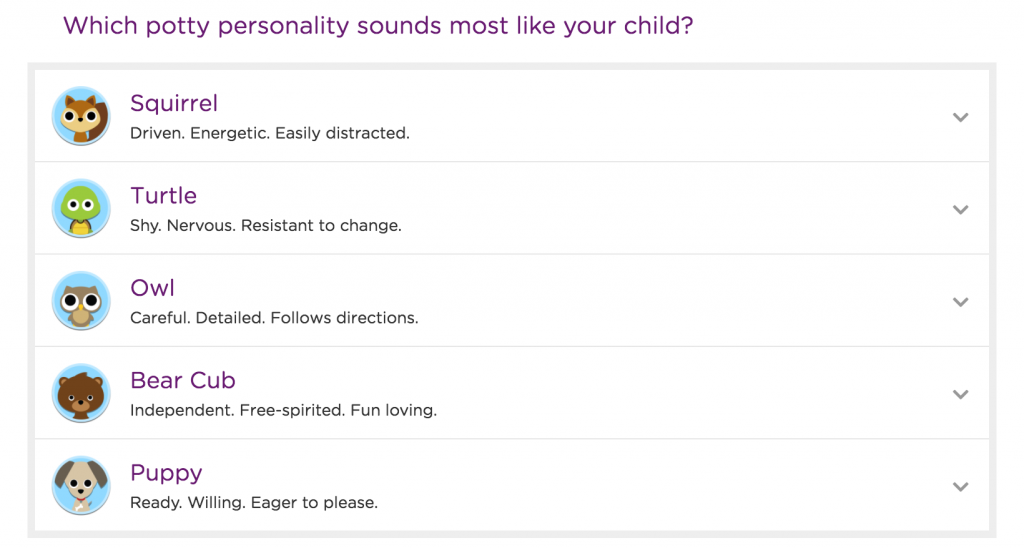1024x548 pixels.
Task: Click the Owl avatar icon
Action: click(x=81, y=301)
